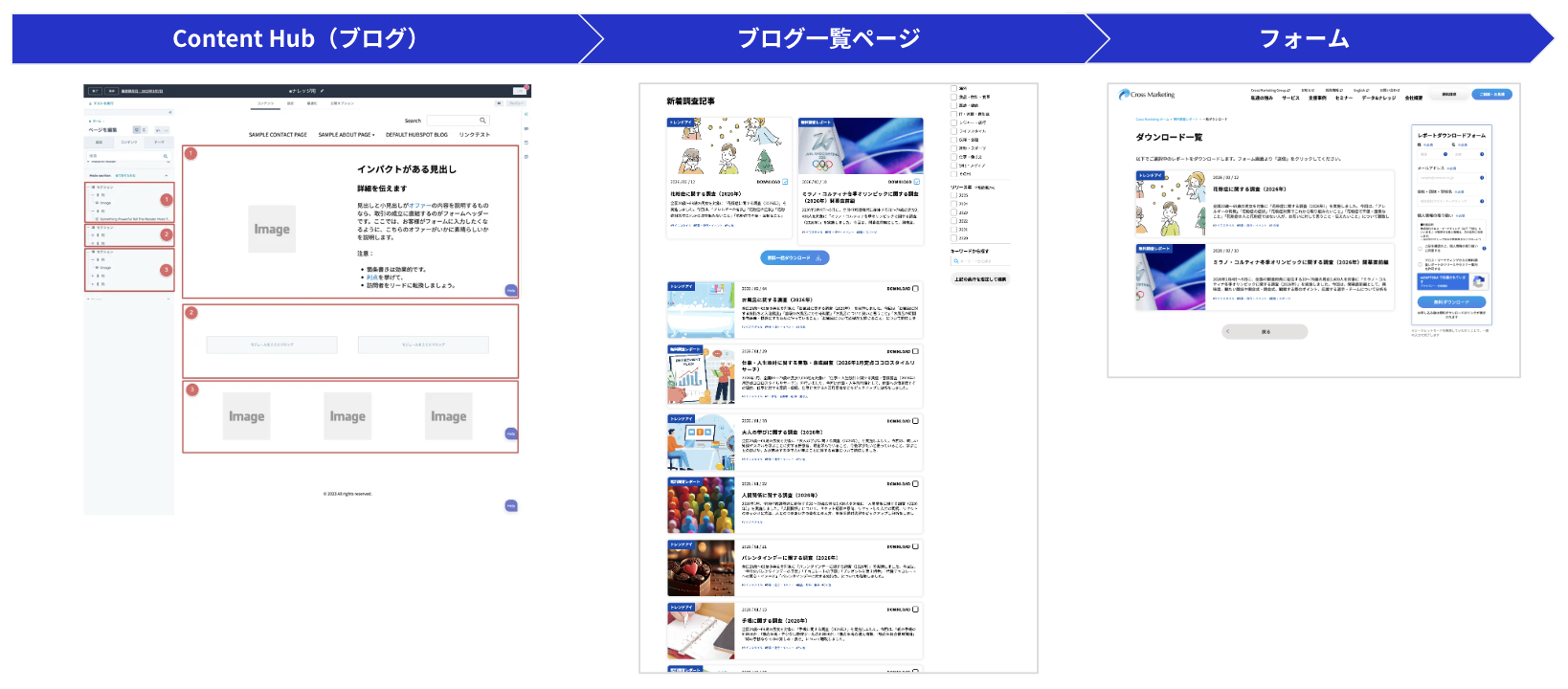1568x689 pixels.
Task: Click the 無料ダウンロード submit button
Action: point(1451,301)
